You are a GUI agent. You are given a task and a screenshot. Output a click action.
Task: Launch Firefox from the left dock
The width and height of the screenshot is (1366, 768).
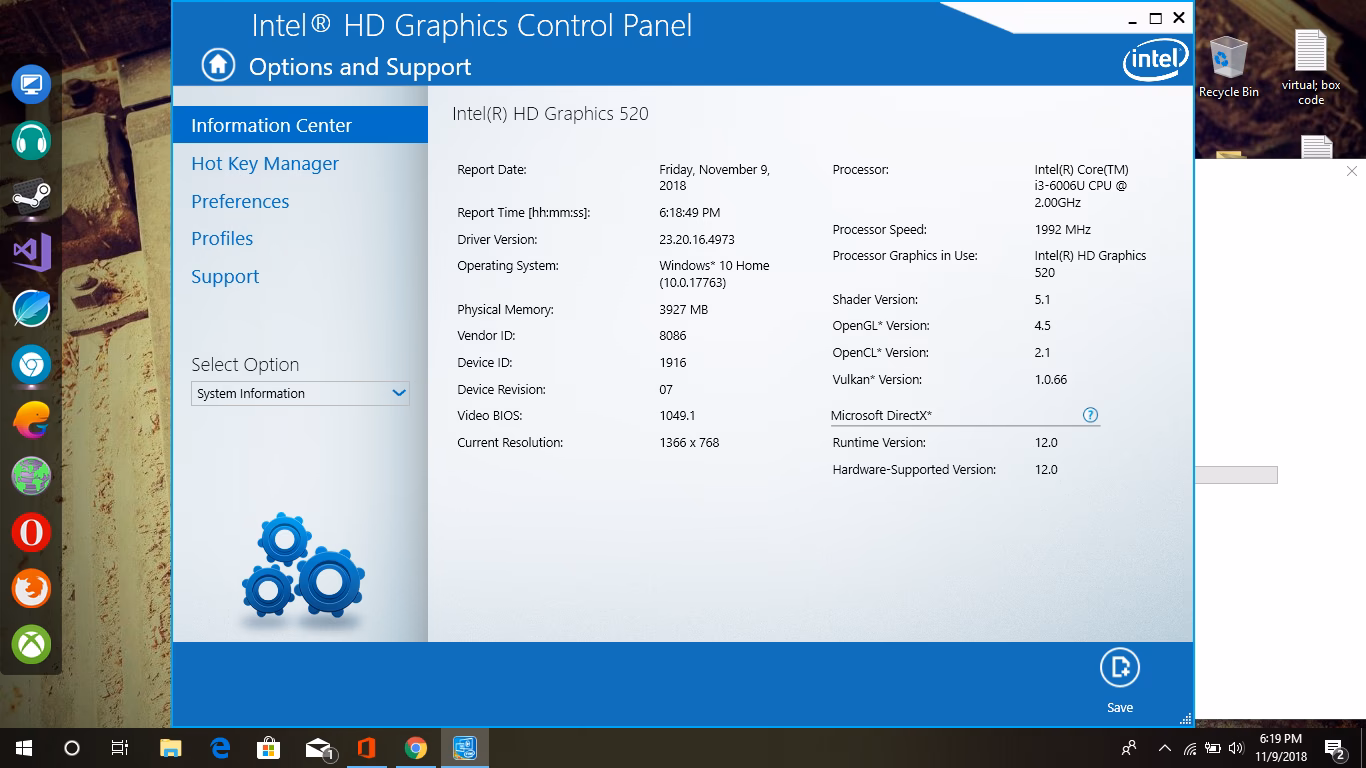pos(30,589)
